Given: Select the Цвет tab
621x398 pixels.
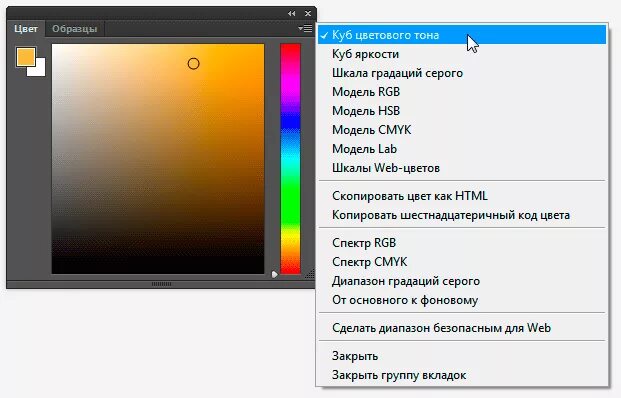Looking at the screenshot, I should pos(26,29).
